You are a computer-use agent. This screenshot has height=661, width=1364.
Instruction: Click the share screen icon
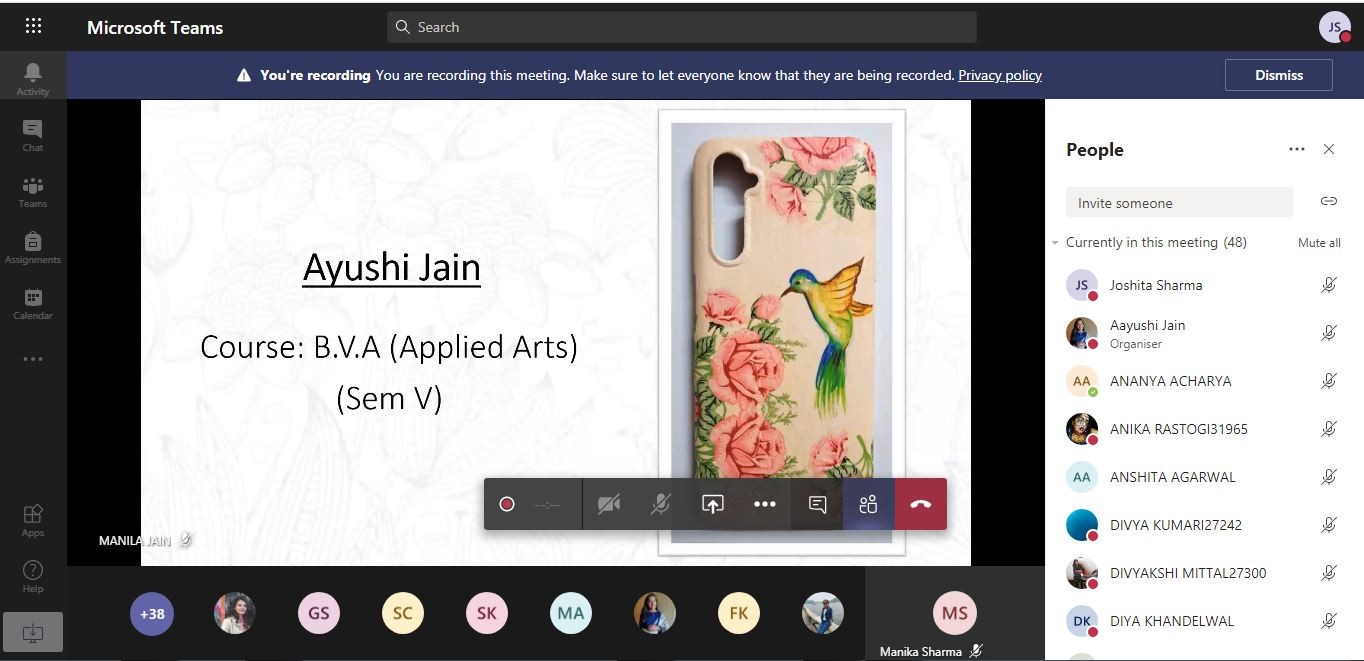pos(712,504)
